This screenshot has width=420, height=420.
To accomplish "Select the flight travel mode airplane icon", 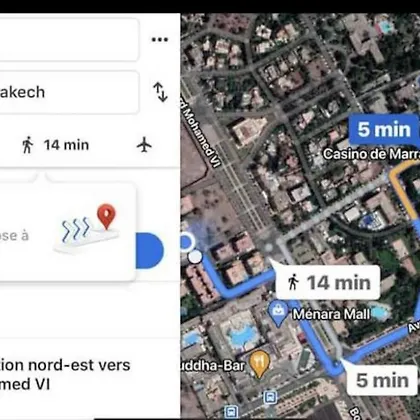I will [x=144, y=145].
